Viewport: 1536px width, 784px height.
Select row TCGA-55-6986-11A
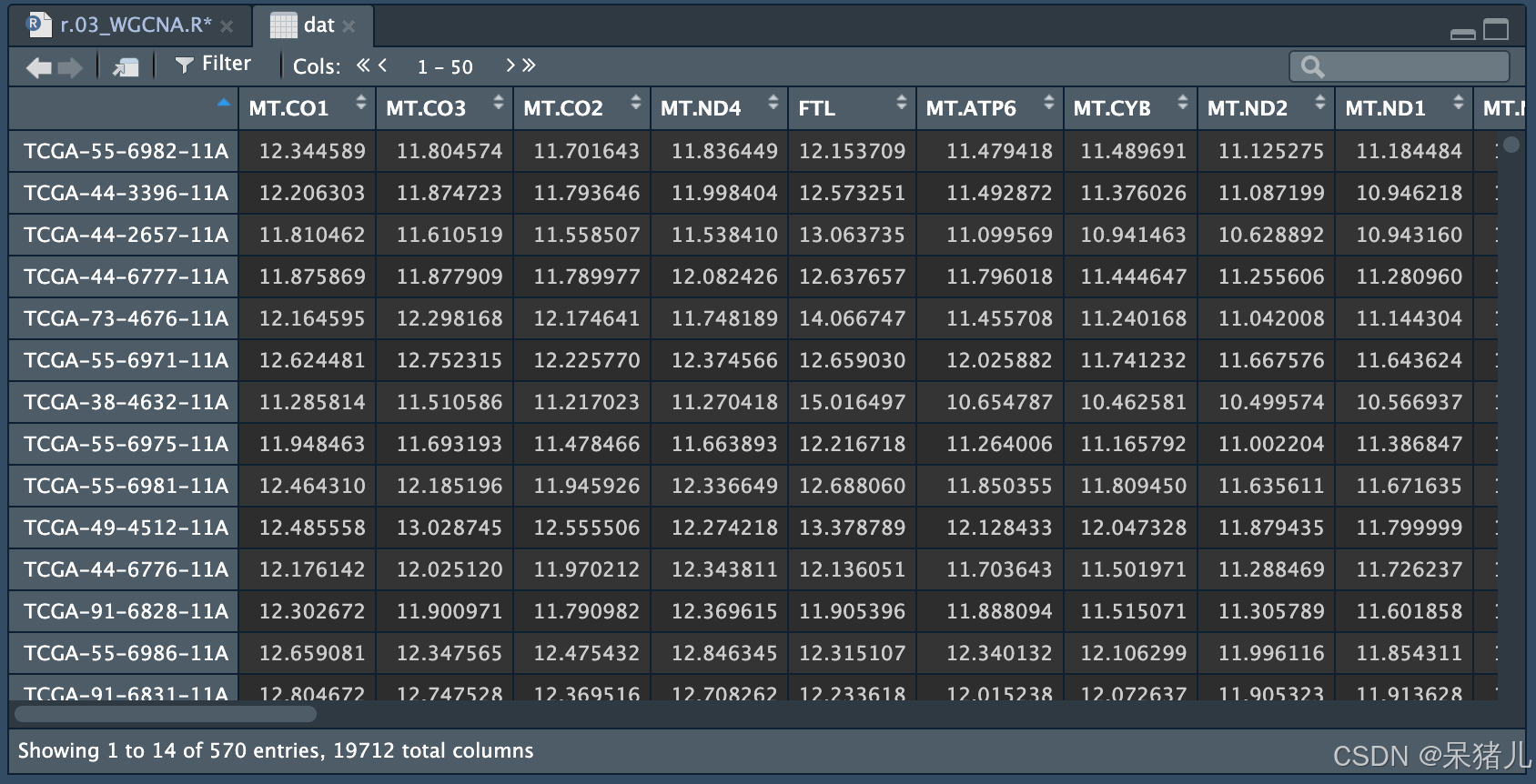click(x=126, y=653)
